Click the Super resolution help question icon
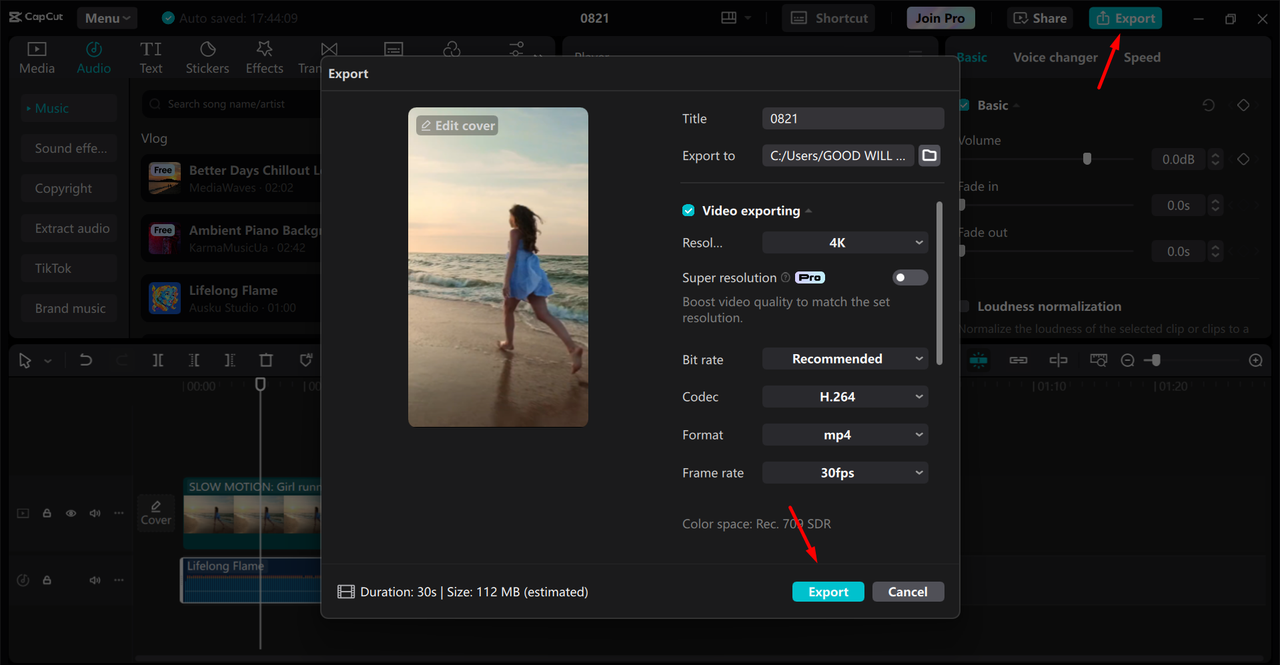 786,278
